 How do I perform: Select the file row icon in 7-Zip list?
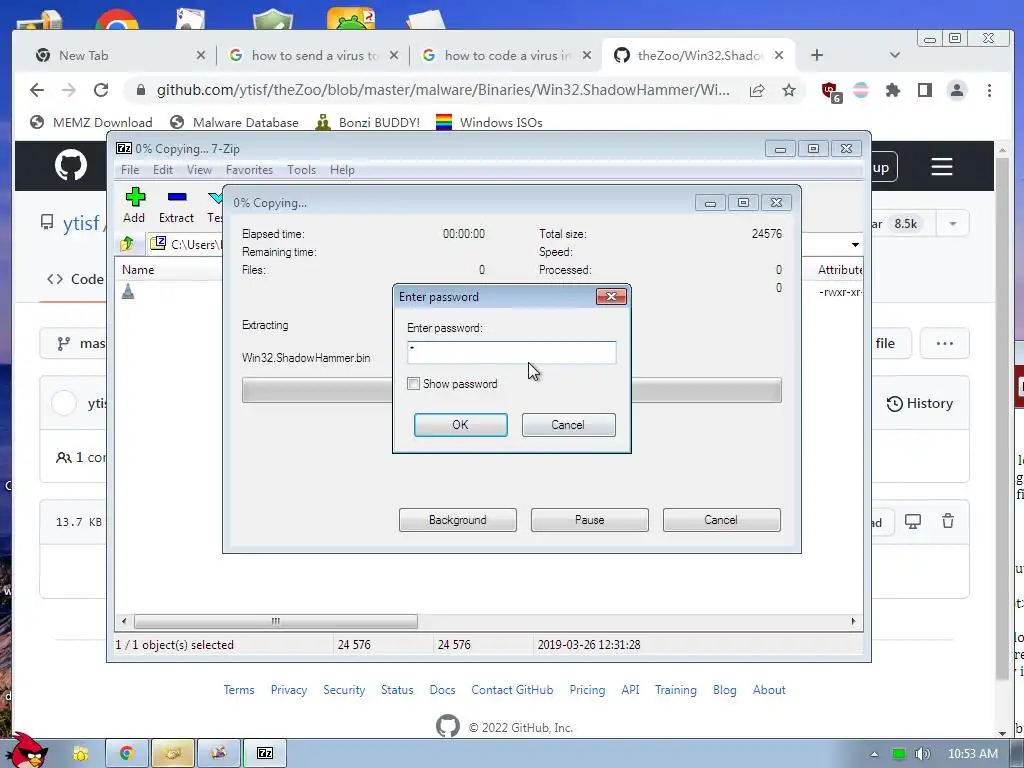tap(128, 291)
